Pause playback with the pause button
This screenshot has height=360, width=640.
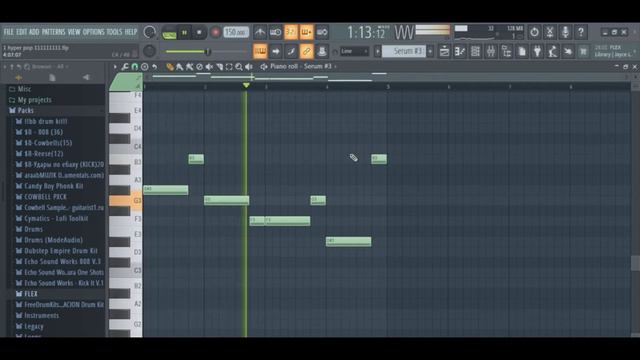coord(184,33)
